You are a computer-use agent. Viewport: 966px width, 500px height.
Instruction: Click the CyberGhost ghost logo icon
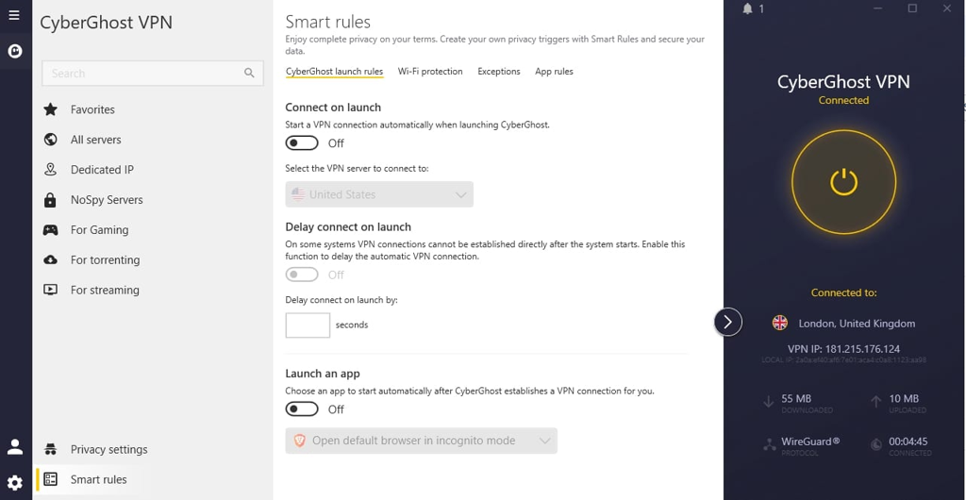pos(14,51)
